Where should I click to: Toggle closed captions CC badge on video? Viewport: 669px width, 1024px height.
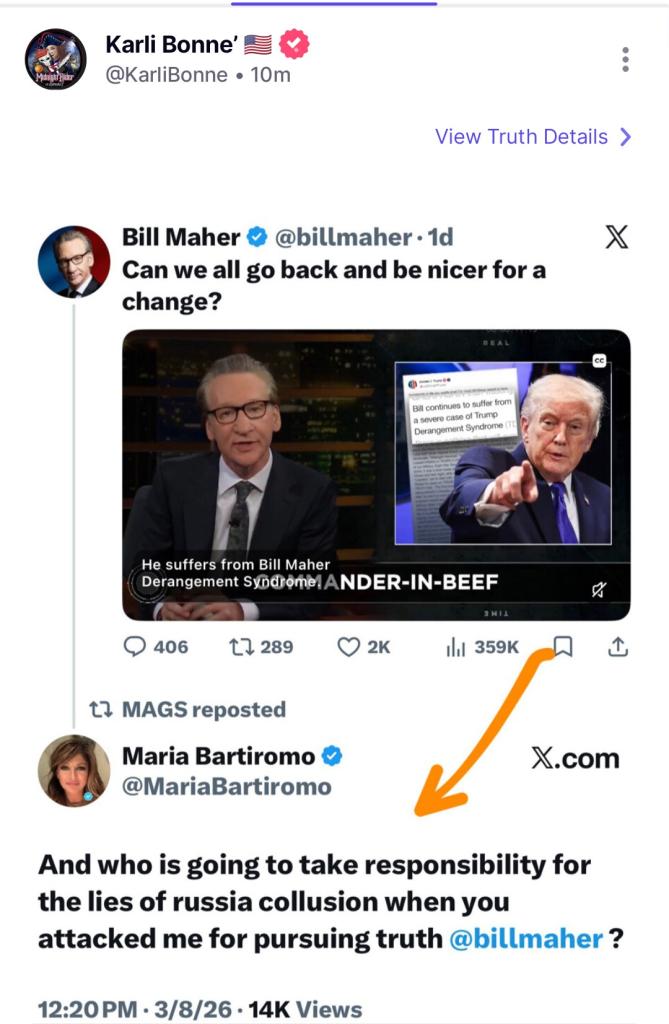coord(601,361)
